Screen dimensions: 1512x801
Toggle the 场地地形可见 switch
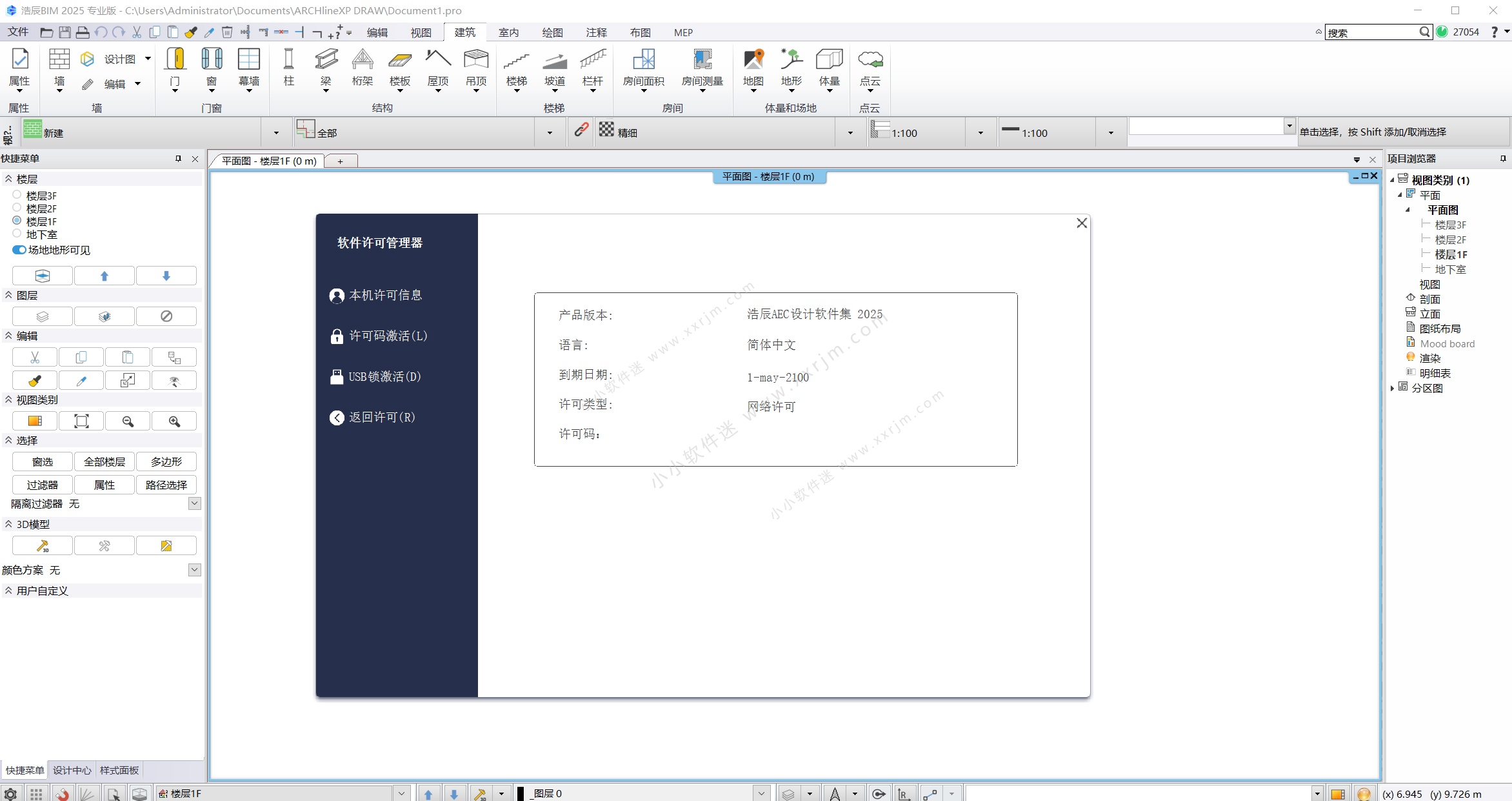tap(19, 250)
